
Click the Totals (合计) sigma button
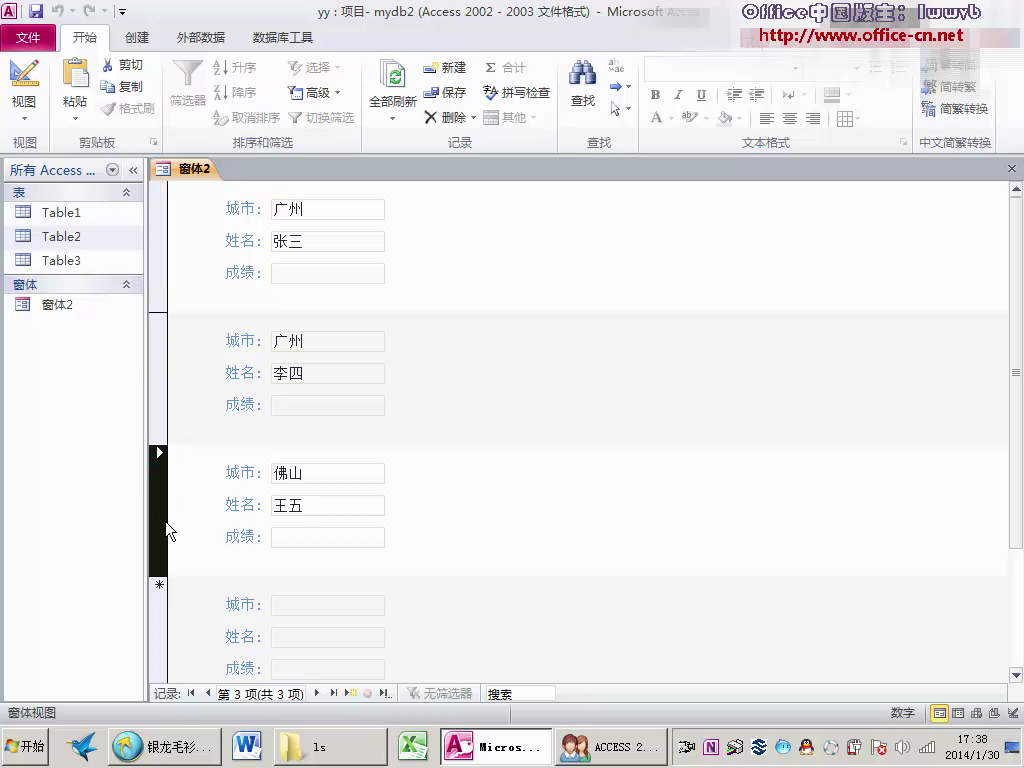pyautogui.click(x=505, y=67)
